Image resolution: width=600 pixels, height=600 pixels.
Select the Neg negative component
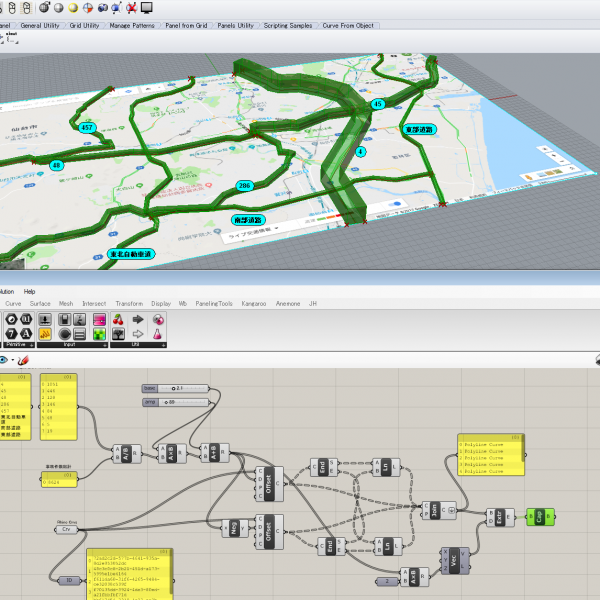point(235,528)
